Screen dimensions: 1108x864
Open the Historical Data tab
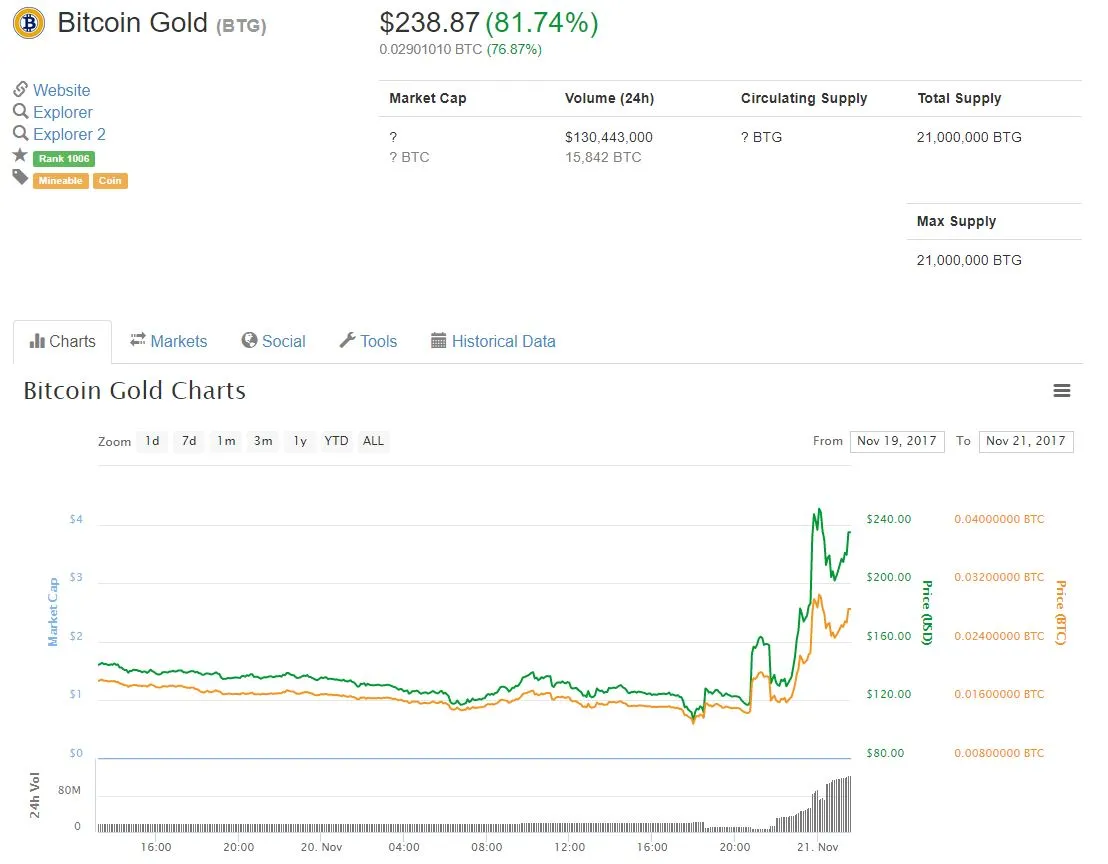coord(493,342)
